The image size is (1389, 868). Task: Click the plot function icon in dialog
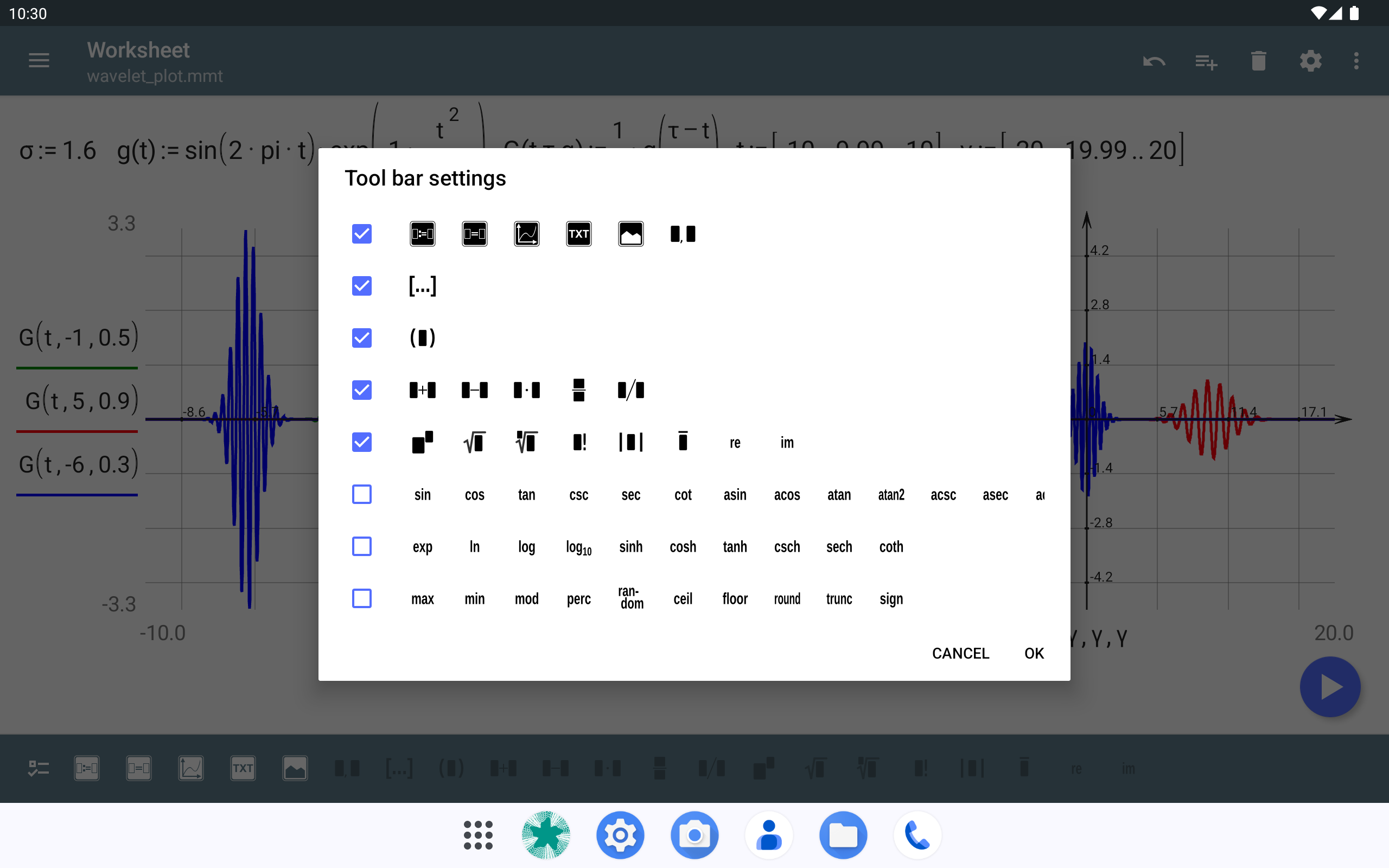click(527, 234)
